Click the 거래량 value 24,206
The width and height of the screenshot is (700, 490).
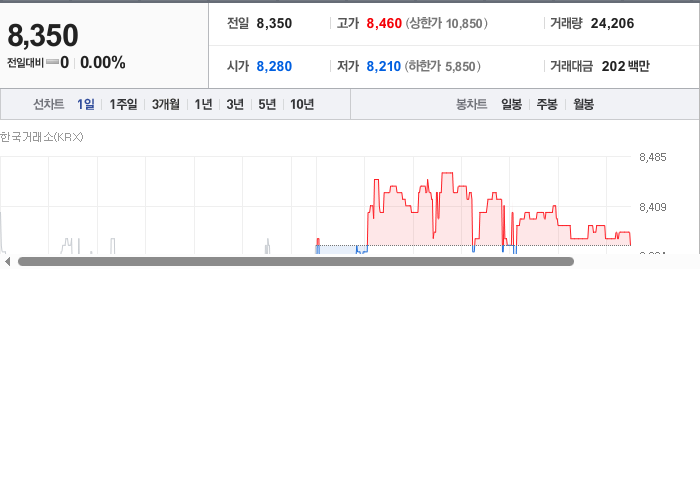612,23
